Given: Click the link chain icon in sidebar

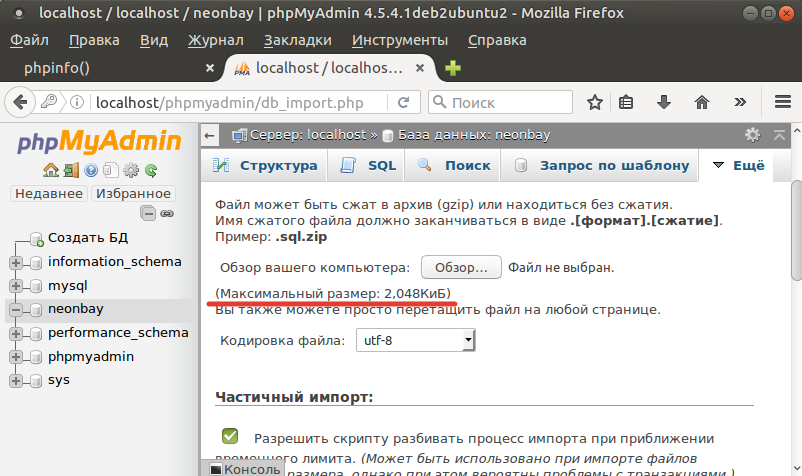Looking at the screenshot, I should click(x=167, y=213).
